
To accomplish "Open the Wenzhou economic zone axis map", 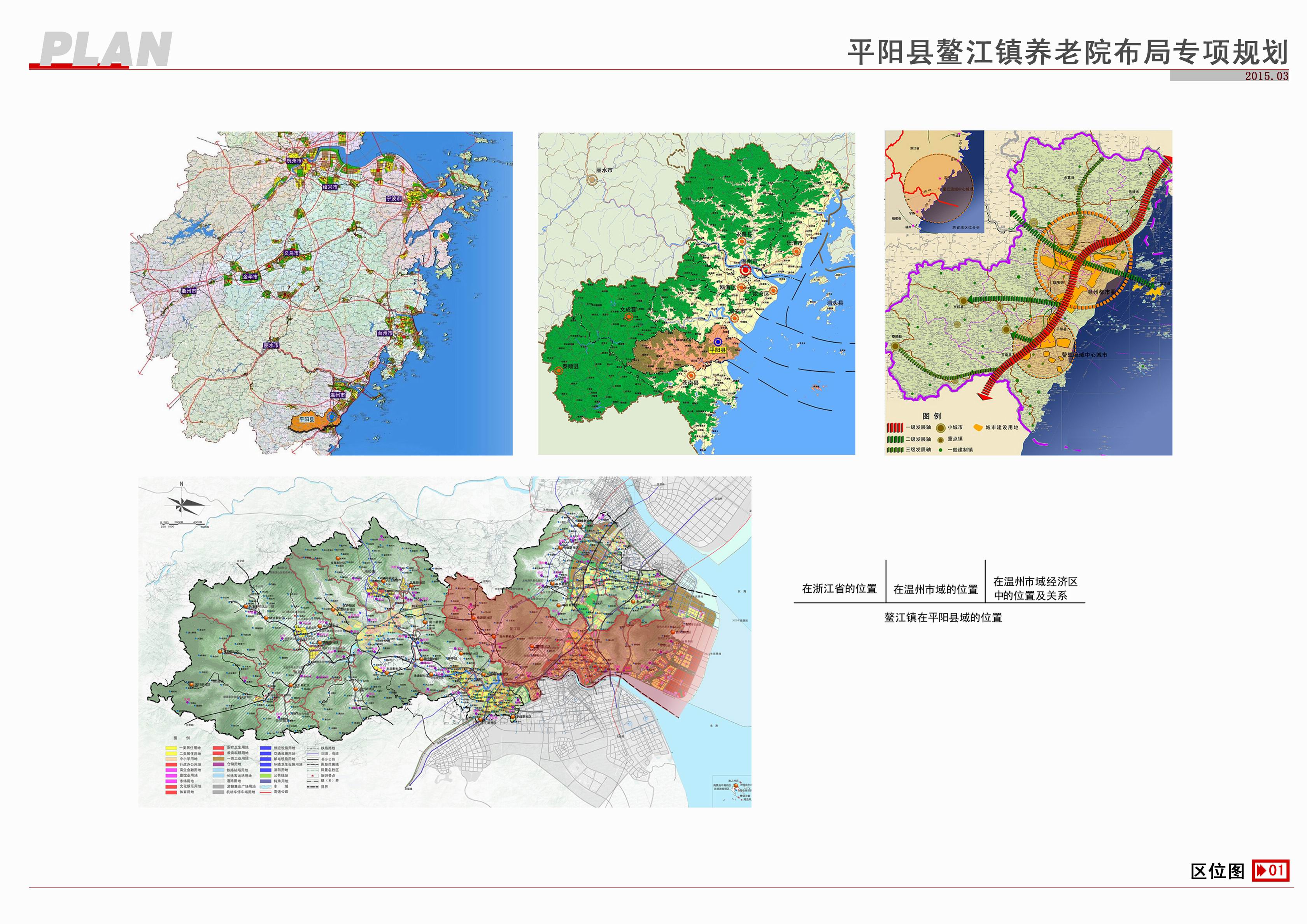I will 1028,292.
